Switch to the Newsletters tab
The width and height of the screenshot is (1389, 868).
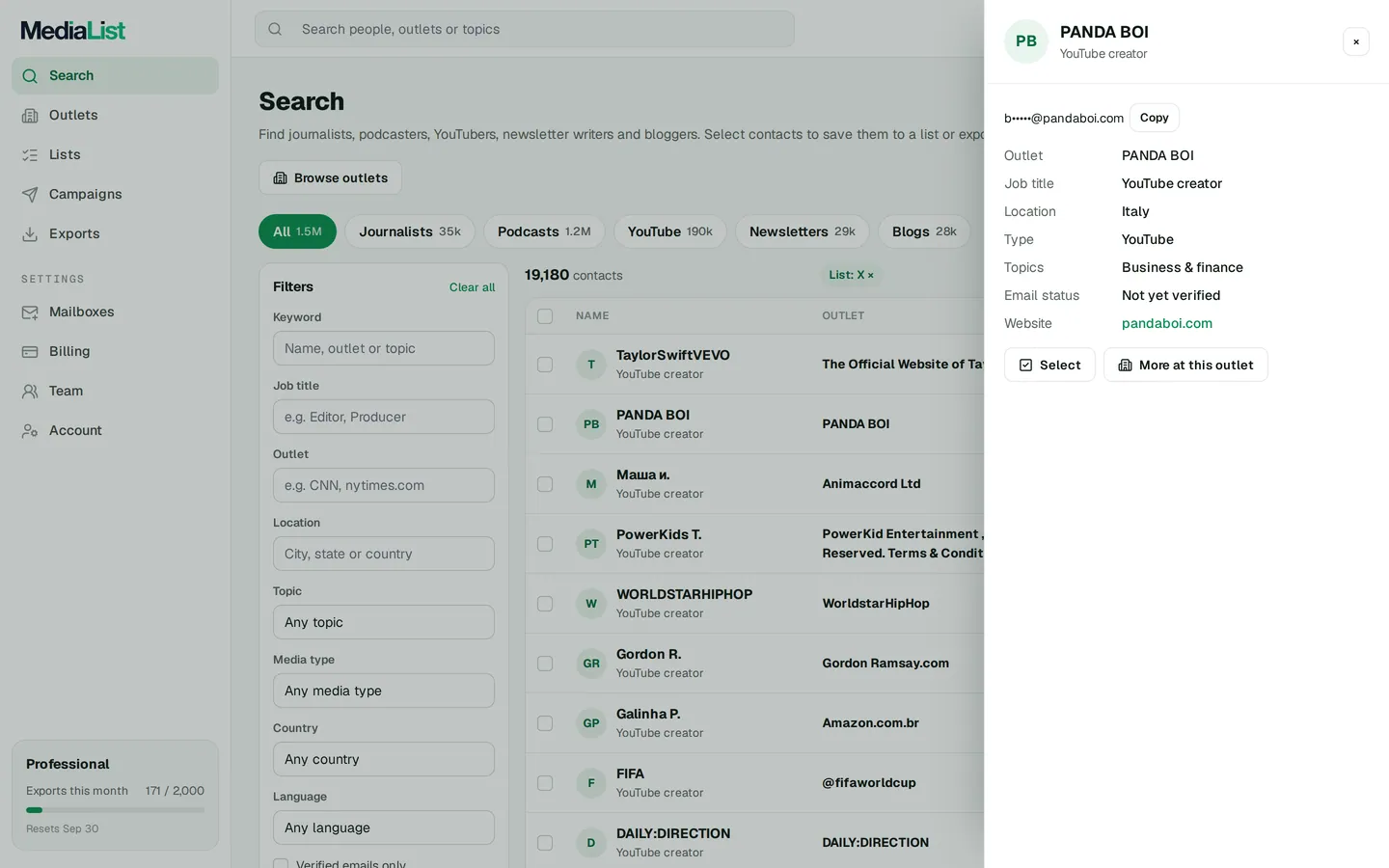[x=803, y=231]
